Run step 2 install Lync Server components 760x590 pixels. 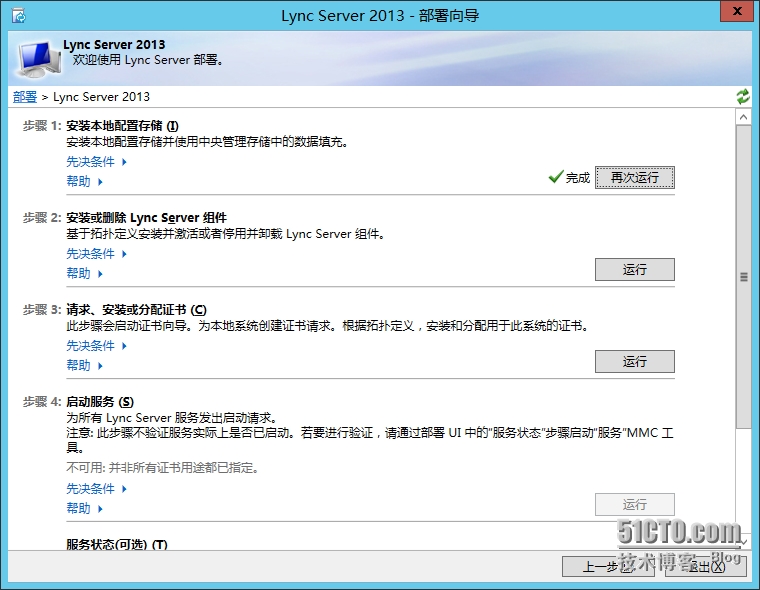pyautogui.click(x=634, y=269)
